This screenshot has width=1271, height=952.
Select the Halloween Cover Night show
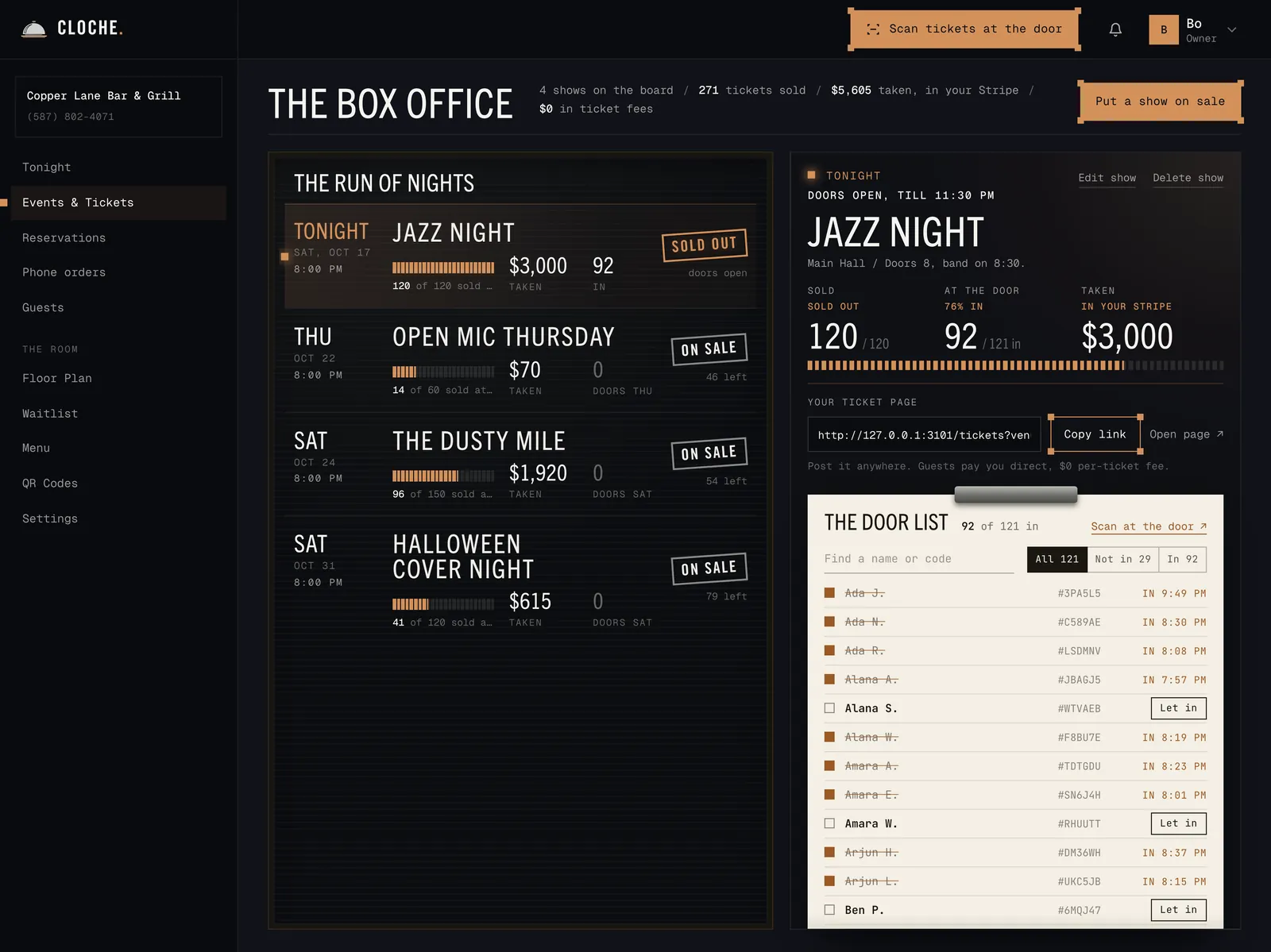click(520, 580)
